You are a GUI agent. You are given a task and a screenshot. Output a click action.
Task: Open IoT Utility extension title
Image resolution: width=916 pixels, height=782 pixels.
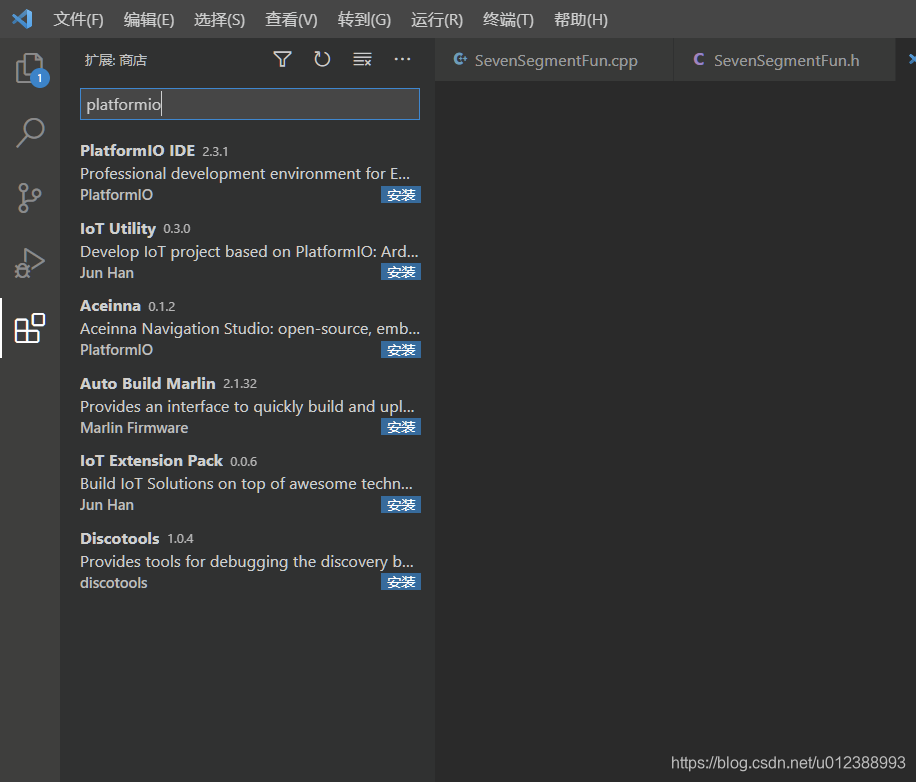pos(118,228)
